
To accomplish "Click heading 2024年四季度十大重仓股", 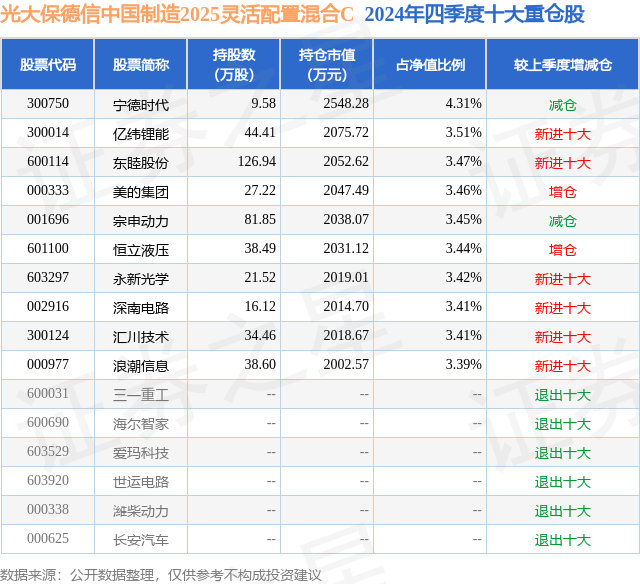I will [x=475, y=14].
